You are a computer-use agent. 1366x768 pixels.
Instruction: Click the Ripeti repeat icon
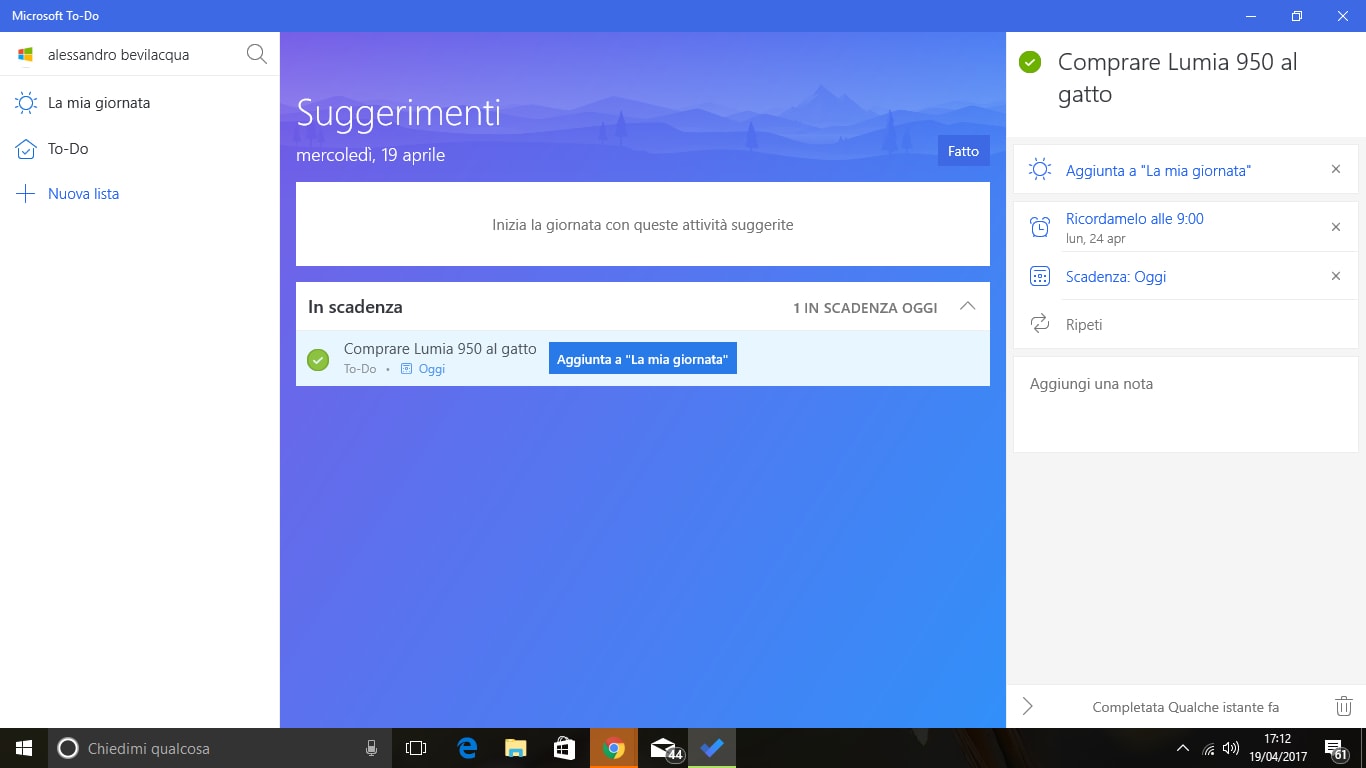[1039, 324]
